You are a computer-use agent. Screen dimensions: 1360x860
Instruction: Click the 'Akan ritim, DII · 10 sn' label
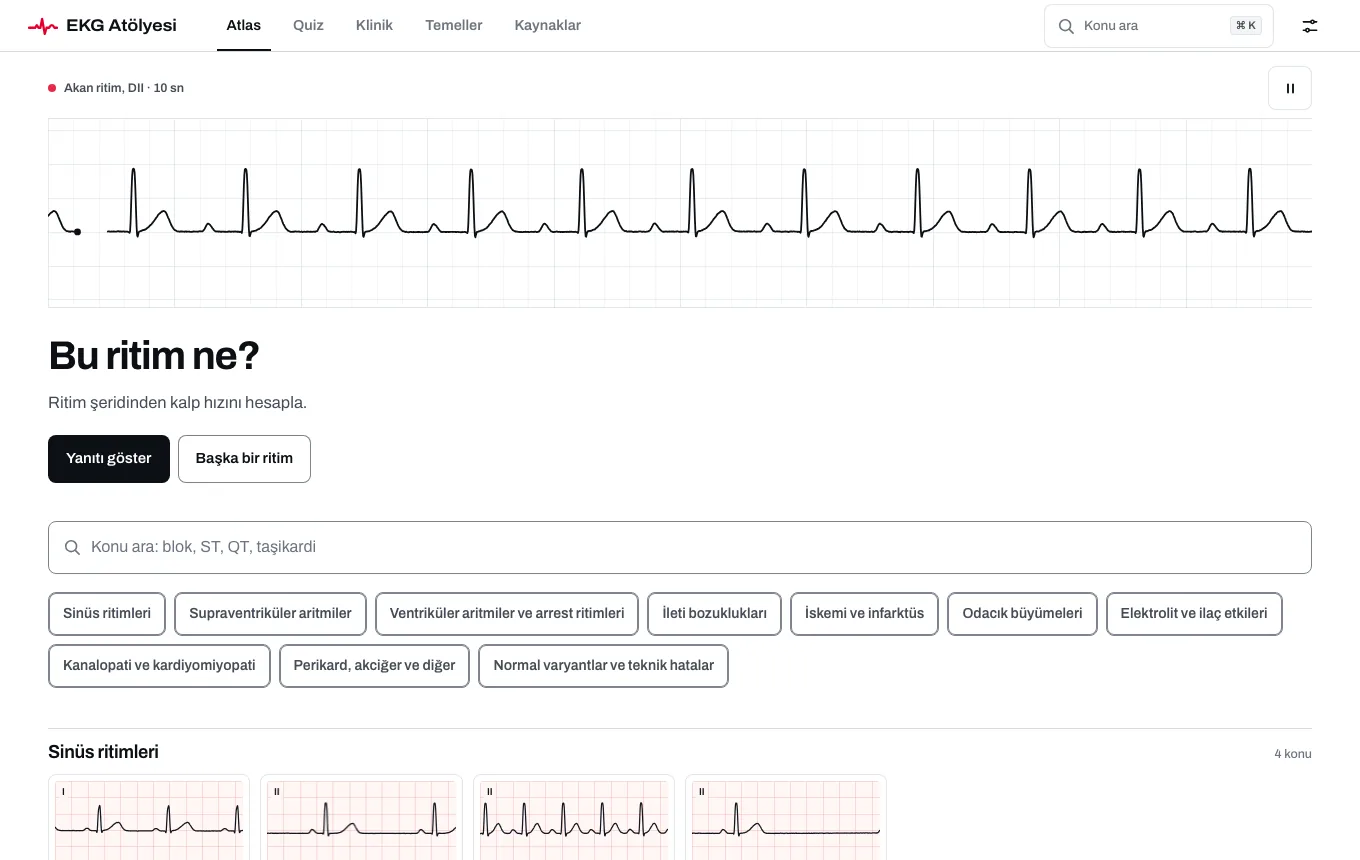click(124, 88)
